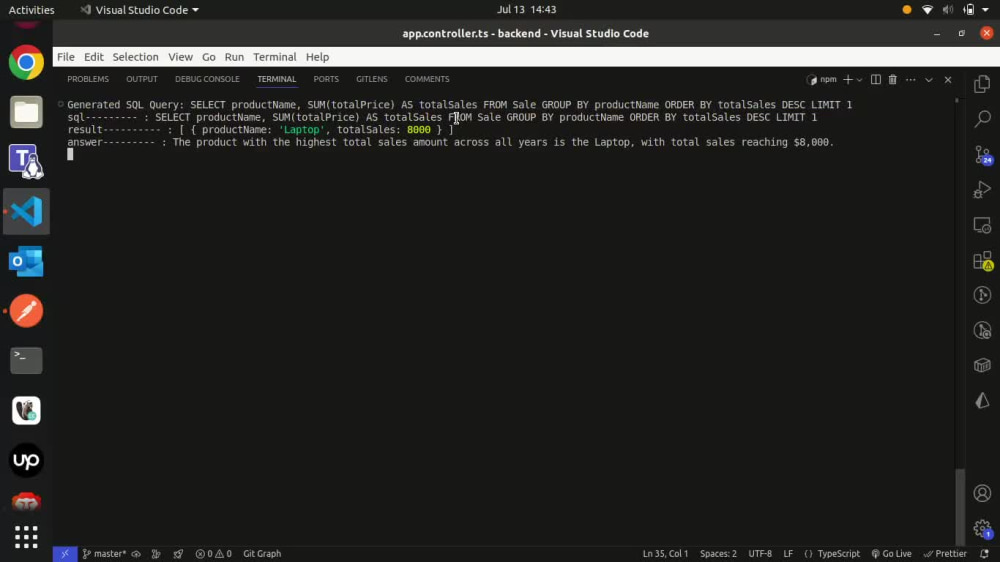Screen dimensions: 1000x562
Task: Click the terminal scrollbar thumb
Action: [960, 507]
